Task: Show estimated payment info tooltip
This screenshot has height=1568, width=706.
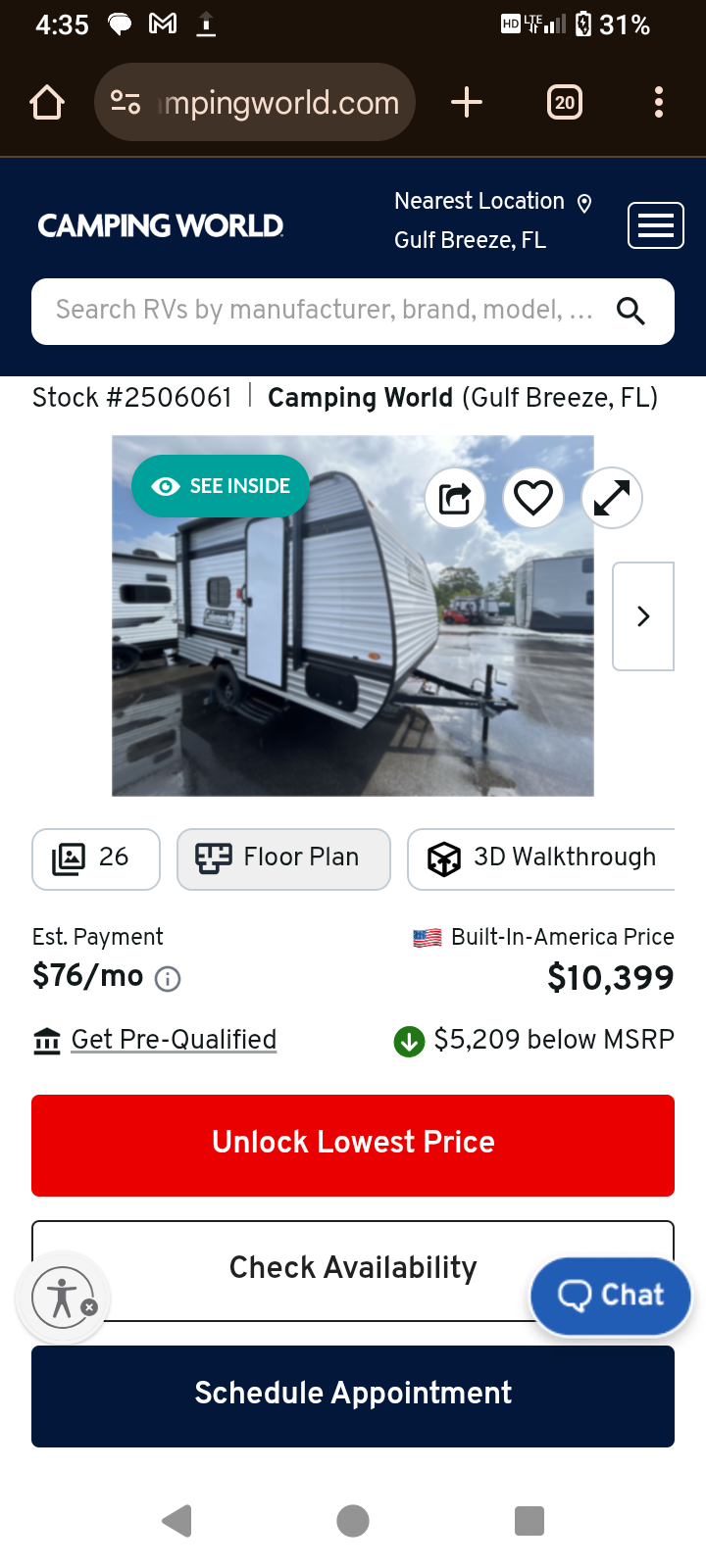Action: (x=168, y=979)
